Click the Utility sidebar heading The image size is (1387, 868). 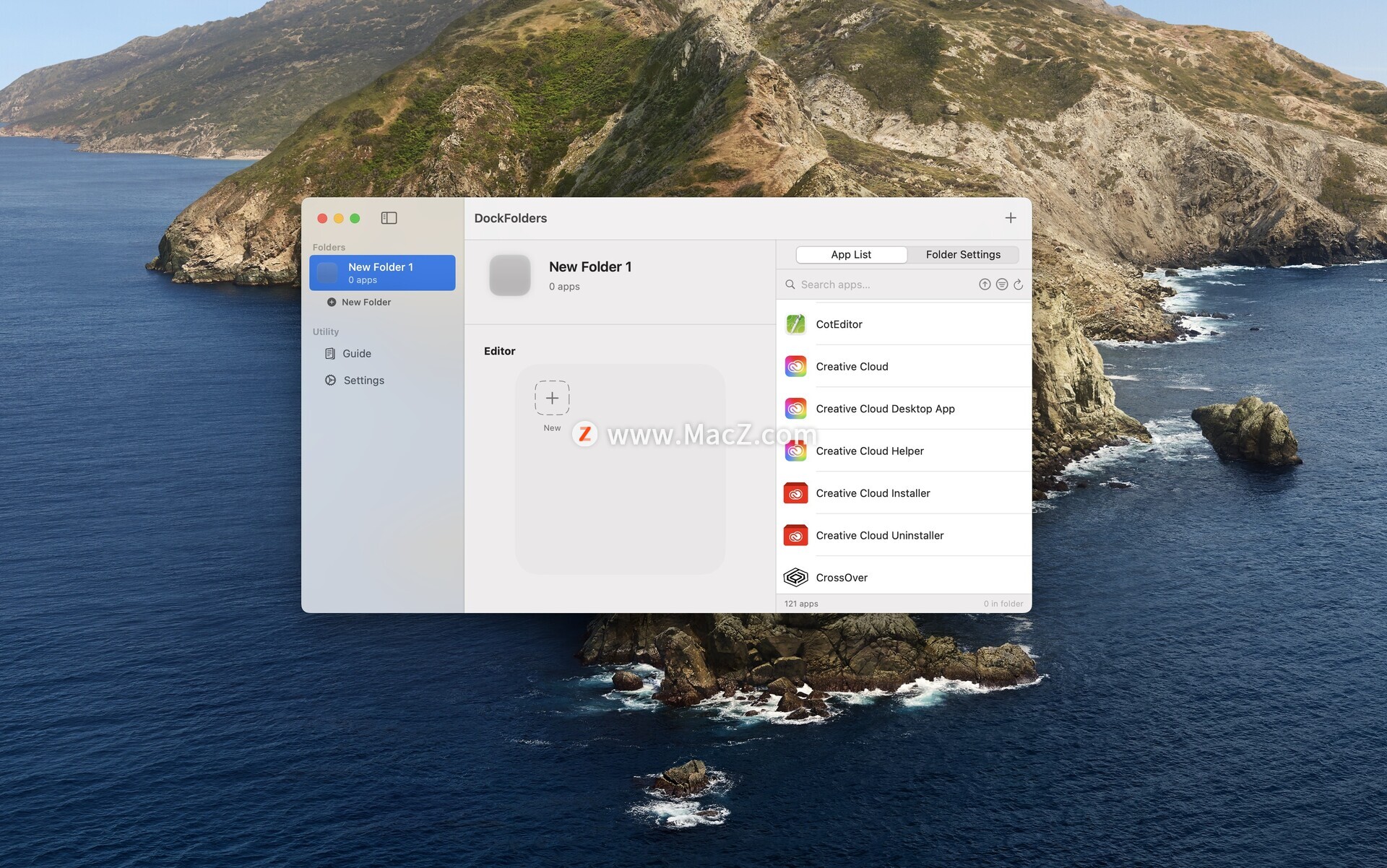pyautogui.click(x=325, y=331)
